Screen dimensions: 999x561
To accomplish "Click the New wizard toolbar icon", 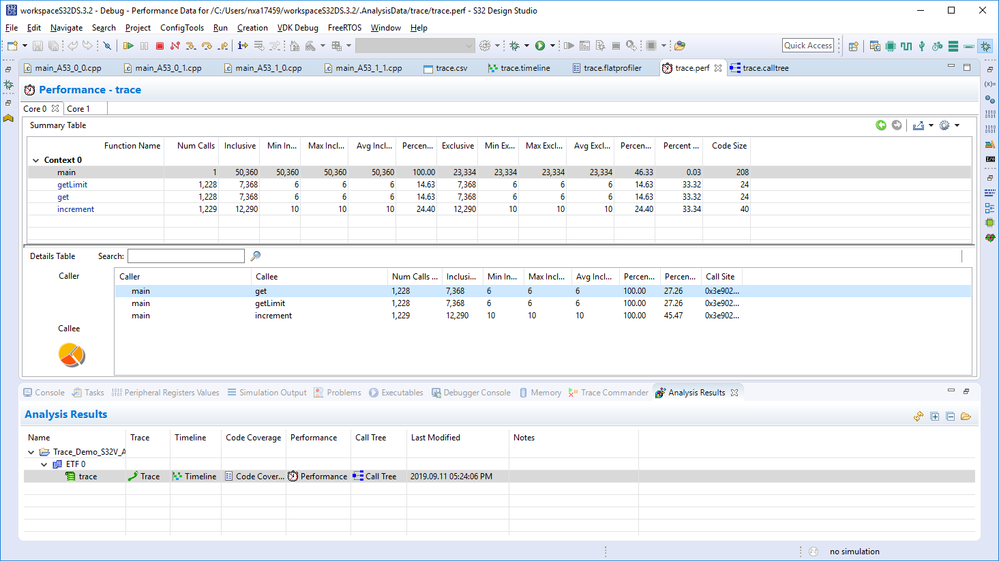I will pyautogui.click(x=13, y=46).
